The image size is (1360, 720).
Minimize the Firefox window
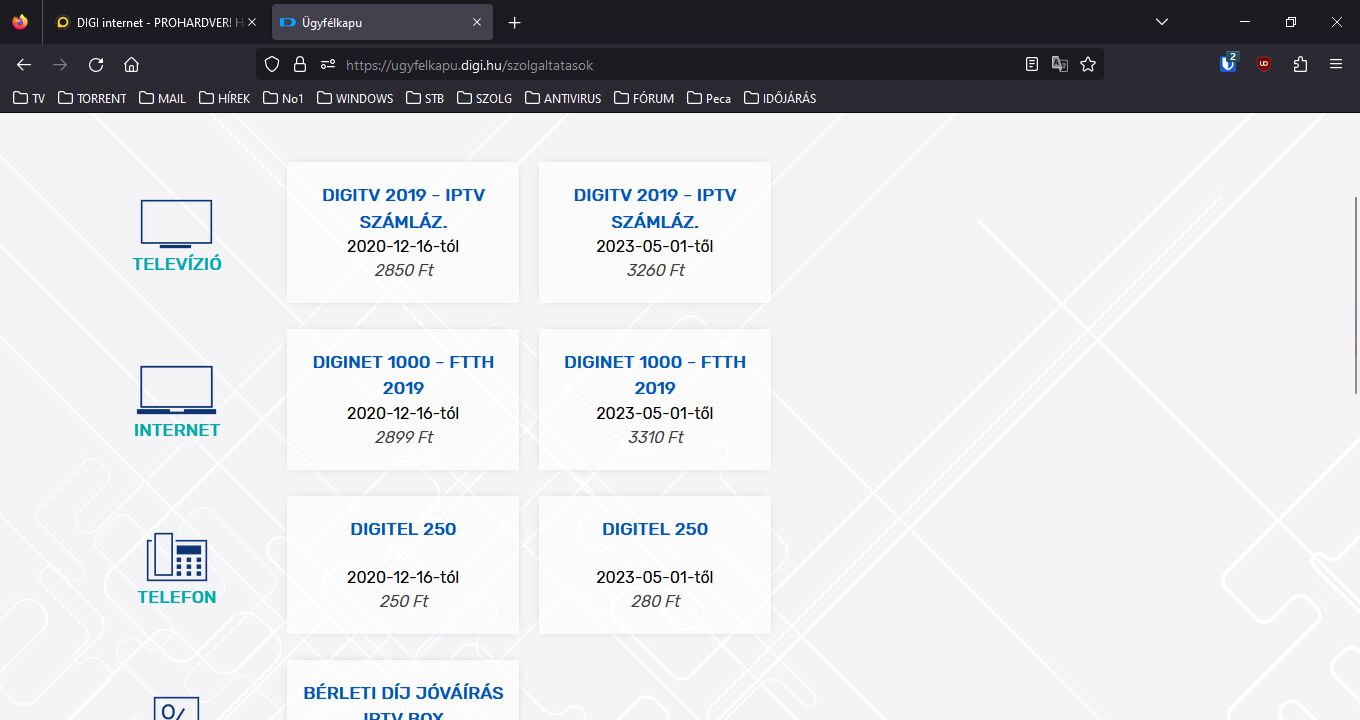click(1245, 22)
